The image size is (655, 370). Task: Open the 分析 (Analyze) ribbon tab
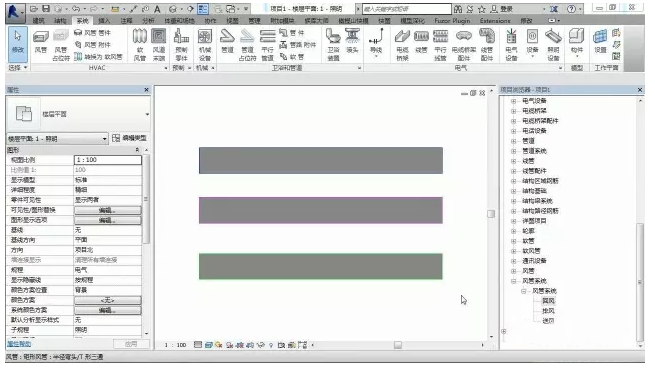(148, 20)
